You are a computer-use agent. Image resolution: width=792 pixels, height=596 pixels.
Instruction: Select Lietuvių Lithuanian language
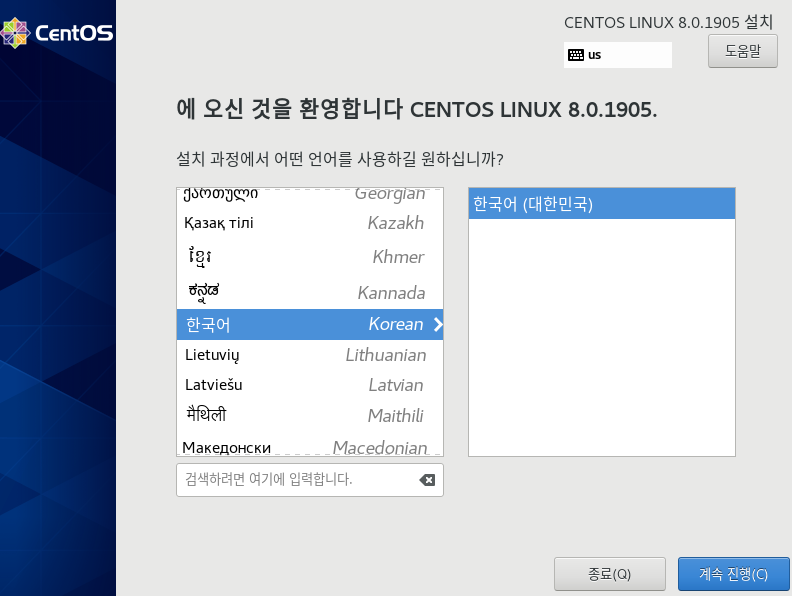coord(310,355)
